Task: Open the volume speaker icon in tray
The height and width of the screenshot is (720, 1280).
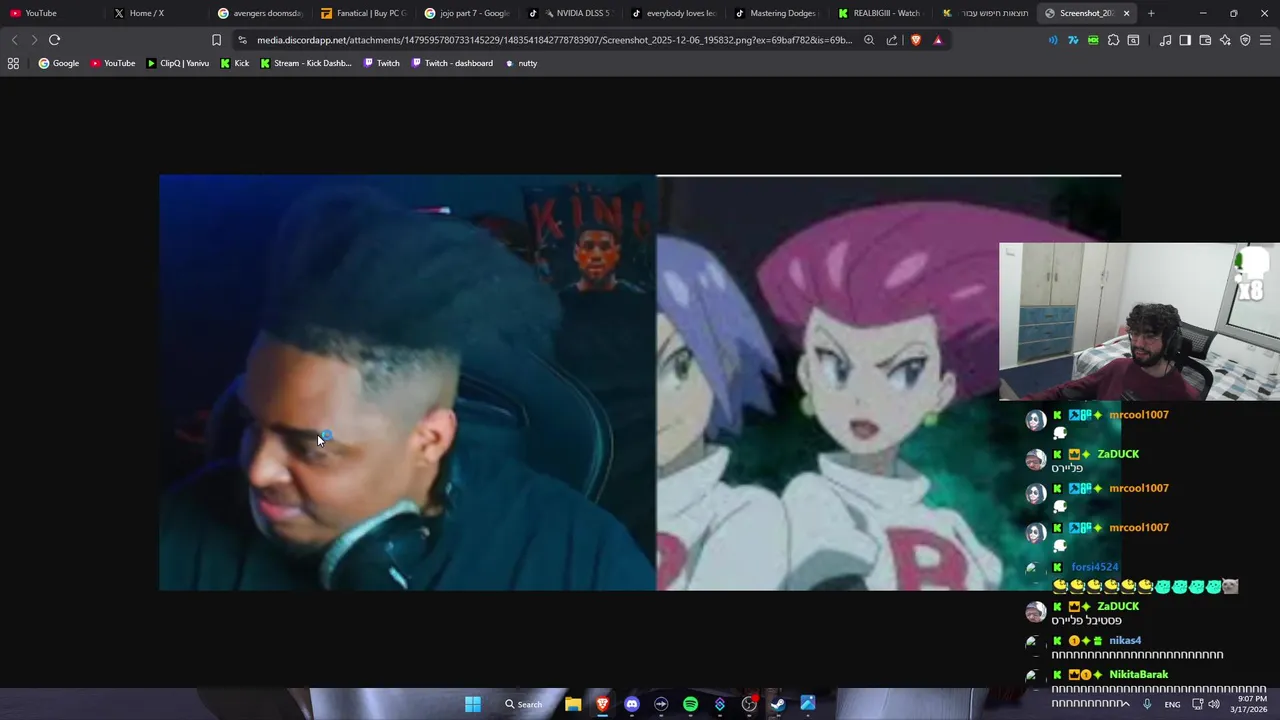Action: point(1214,704)
